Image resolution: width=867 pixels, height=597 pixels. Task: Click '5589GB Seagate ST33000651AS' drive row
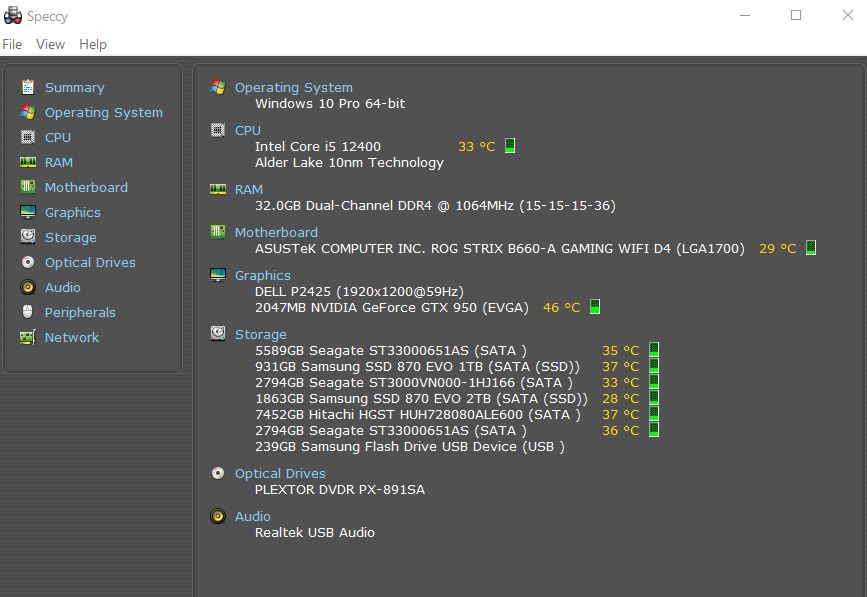tap(391, 350)
